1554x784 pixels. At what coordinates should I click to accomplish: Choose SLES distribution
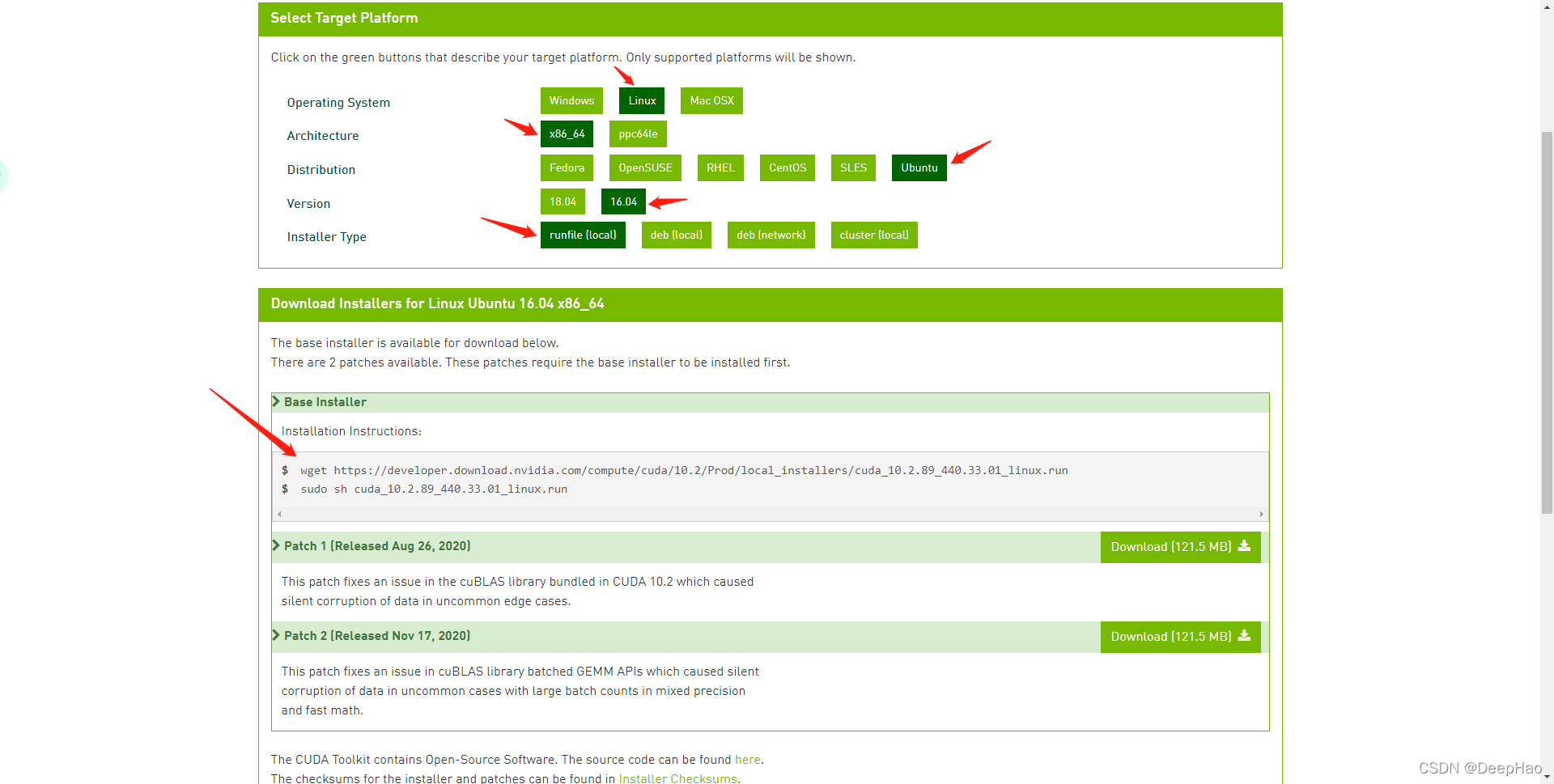point(853,168)
